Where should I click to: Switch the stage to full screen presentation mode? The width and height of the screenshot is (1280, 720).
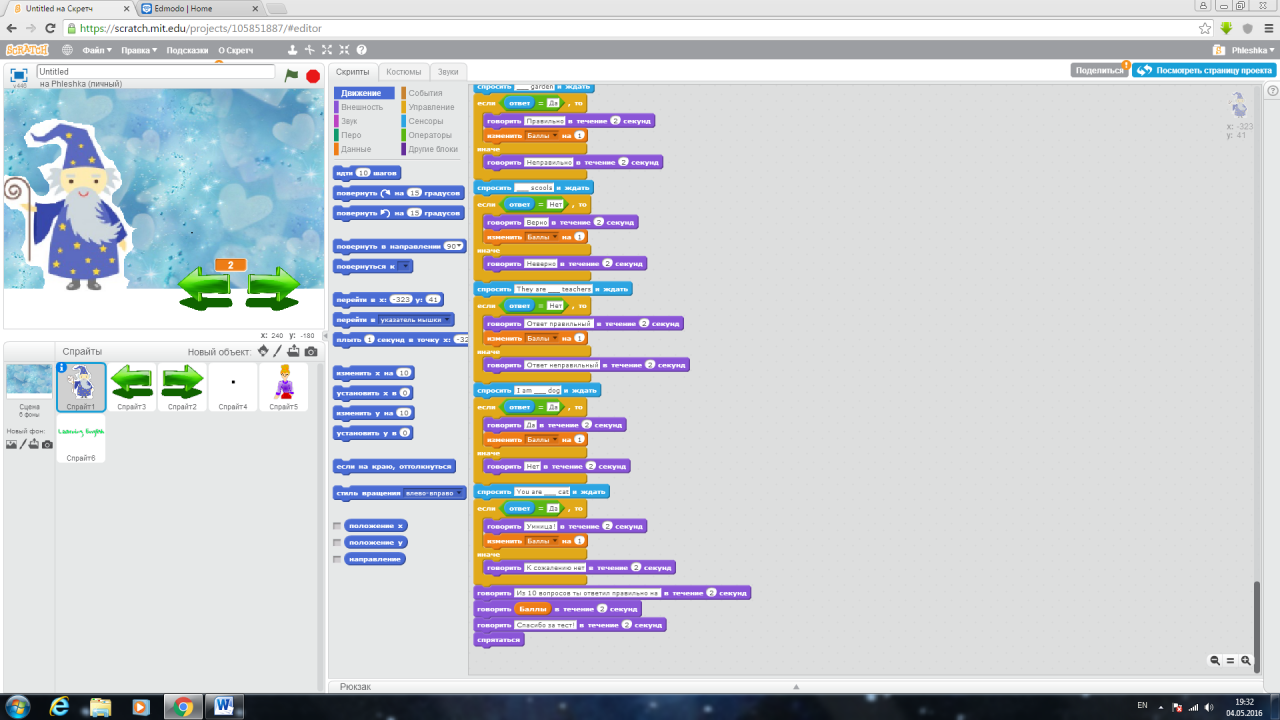18,75
